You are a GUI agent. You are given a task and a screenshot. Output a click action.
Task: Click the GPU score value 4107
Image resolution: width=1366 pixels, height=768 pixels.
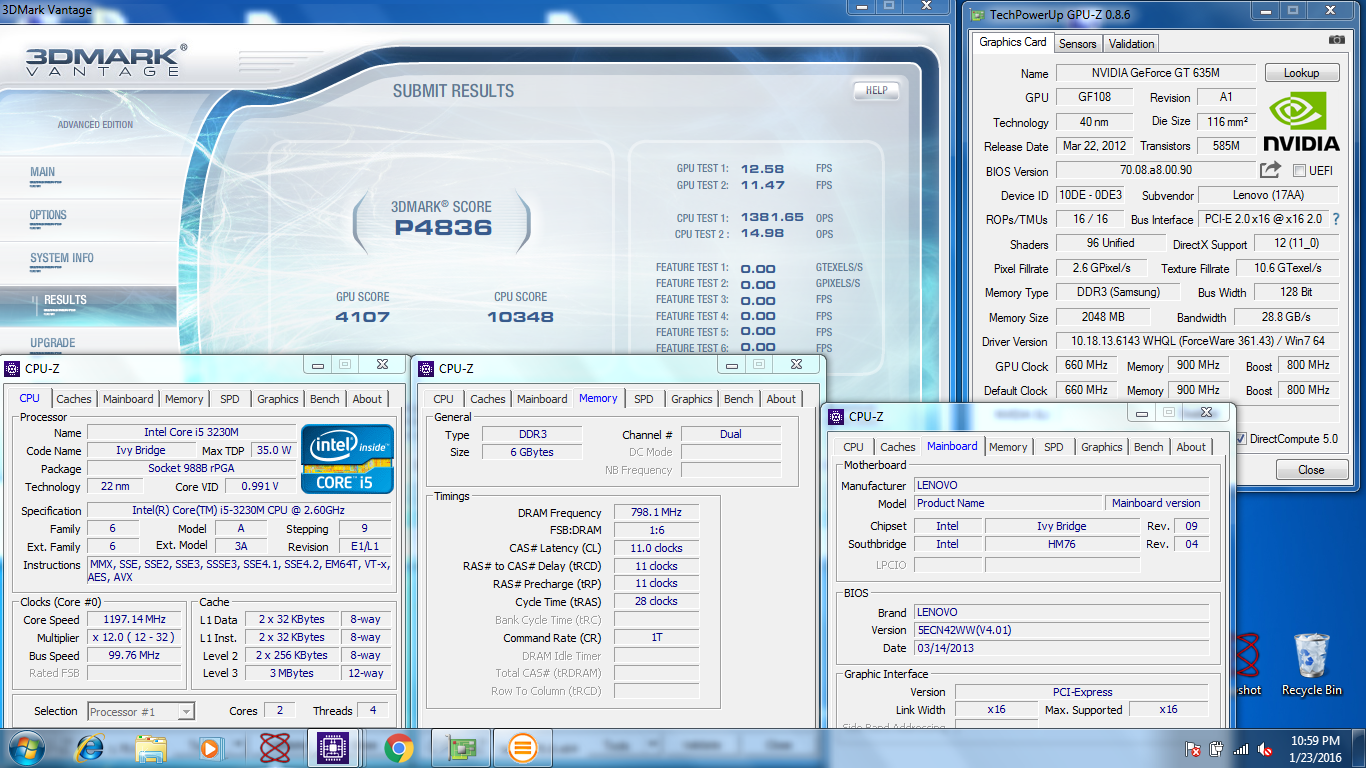click(363, 317)
